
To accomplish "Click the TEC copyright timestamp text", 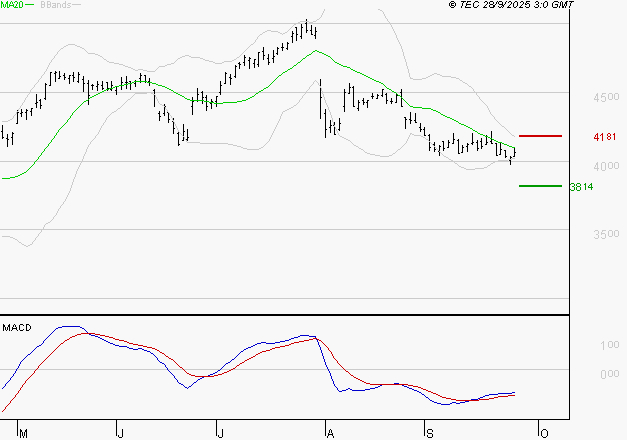I will coord(512,5).
